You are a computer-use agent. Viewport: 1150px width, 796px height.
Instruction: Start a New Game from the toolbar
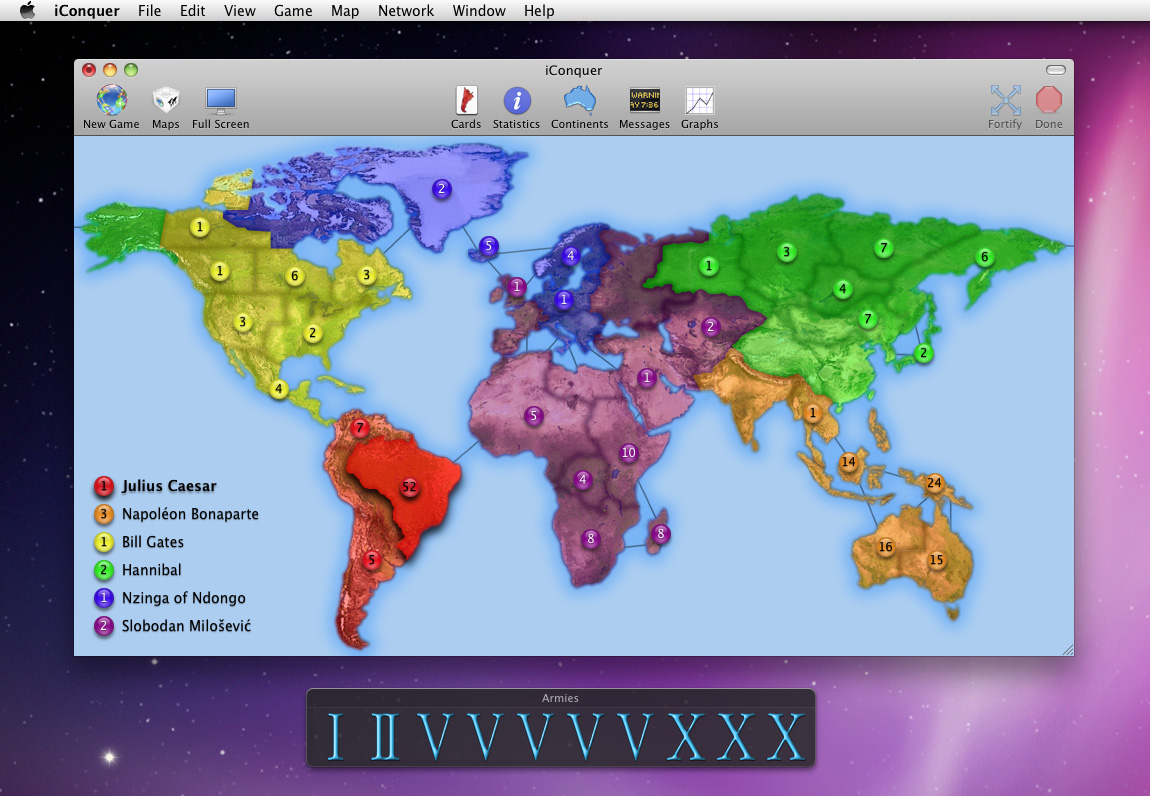click(x=111, y=106)
